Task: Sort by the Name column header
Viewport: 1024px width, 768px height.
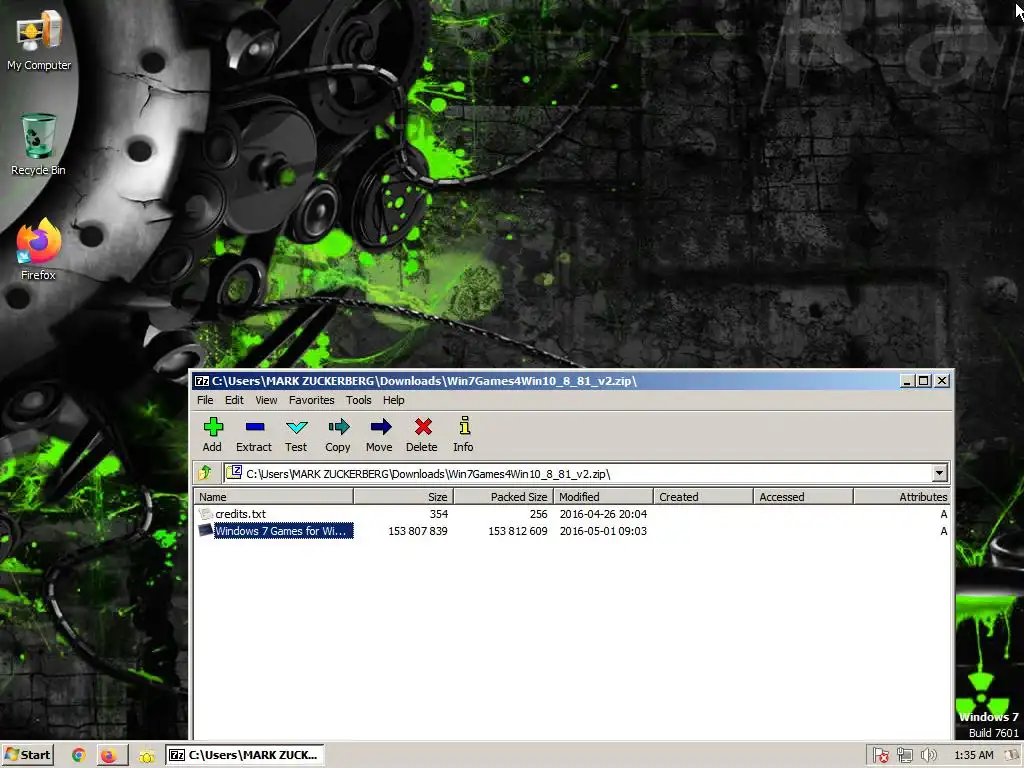Action: click(x=274, y=496)
